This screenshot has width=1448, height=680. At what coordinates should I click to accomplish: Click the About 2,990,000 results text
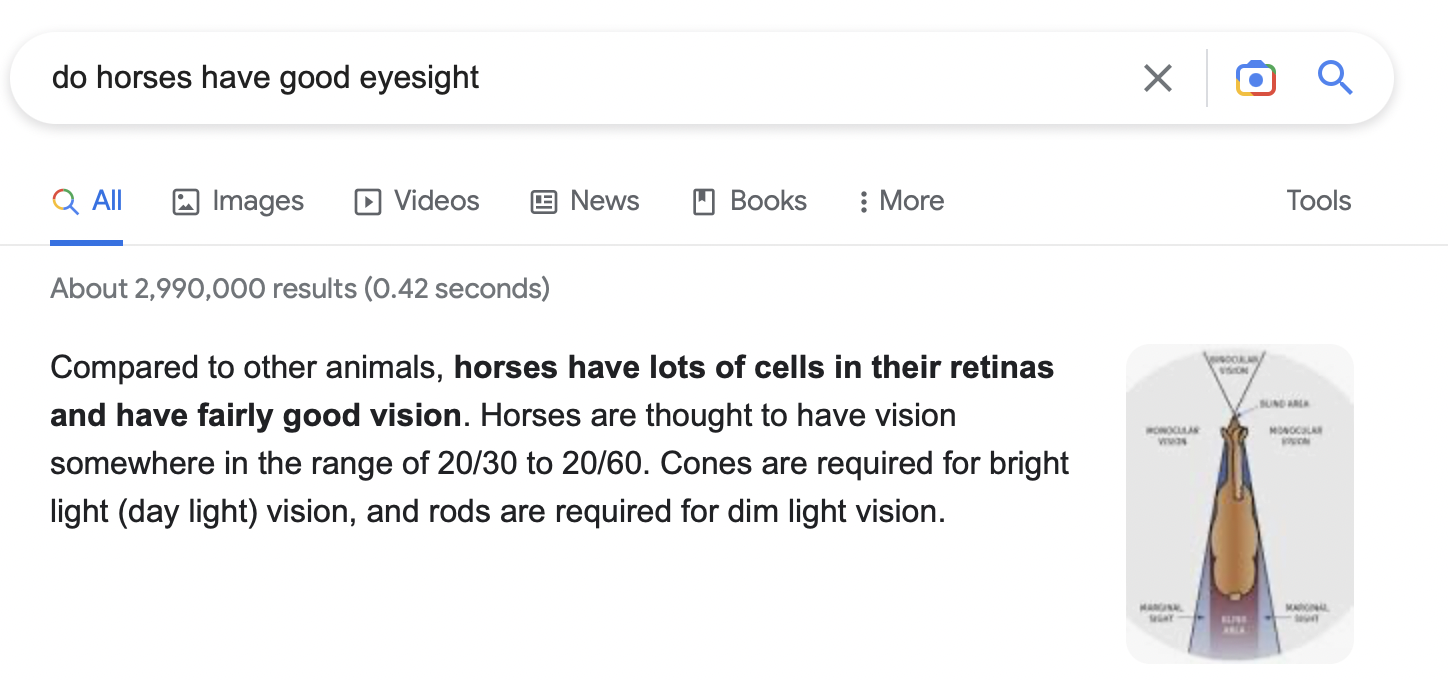(x=300, y=289)
